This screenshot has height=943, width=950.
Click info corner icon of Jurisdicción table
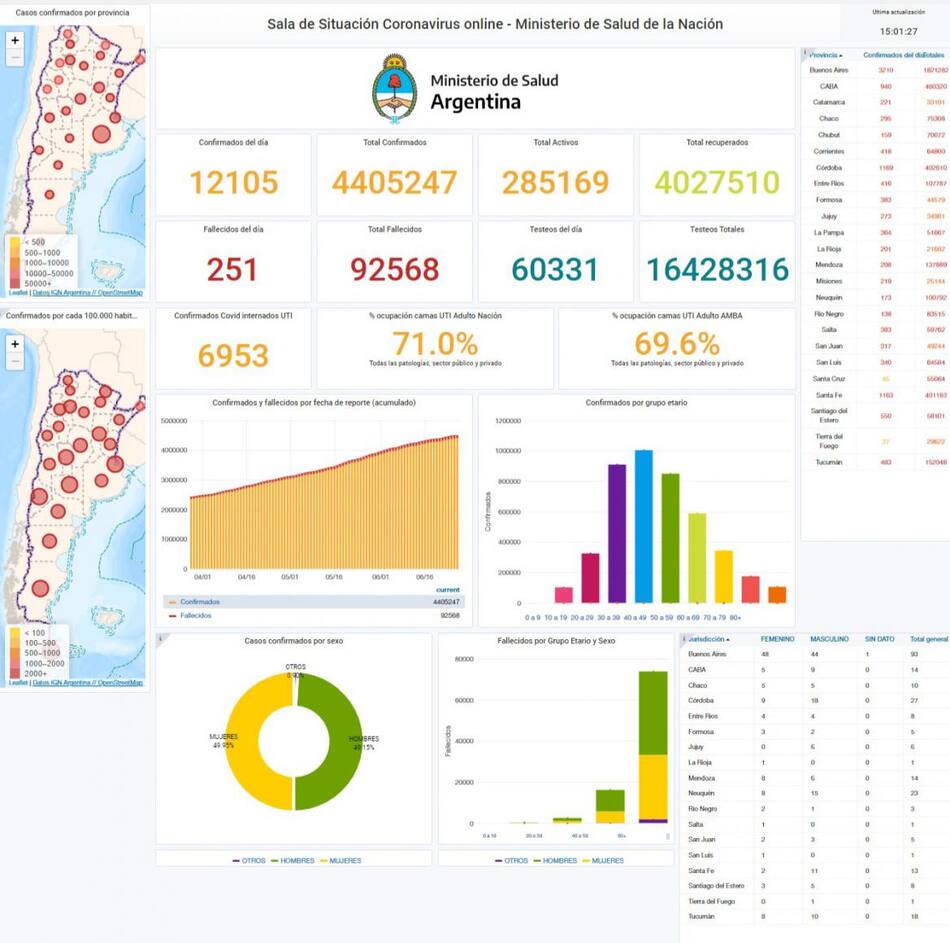click(684, 637)
